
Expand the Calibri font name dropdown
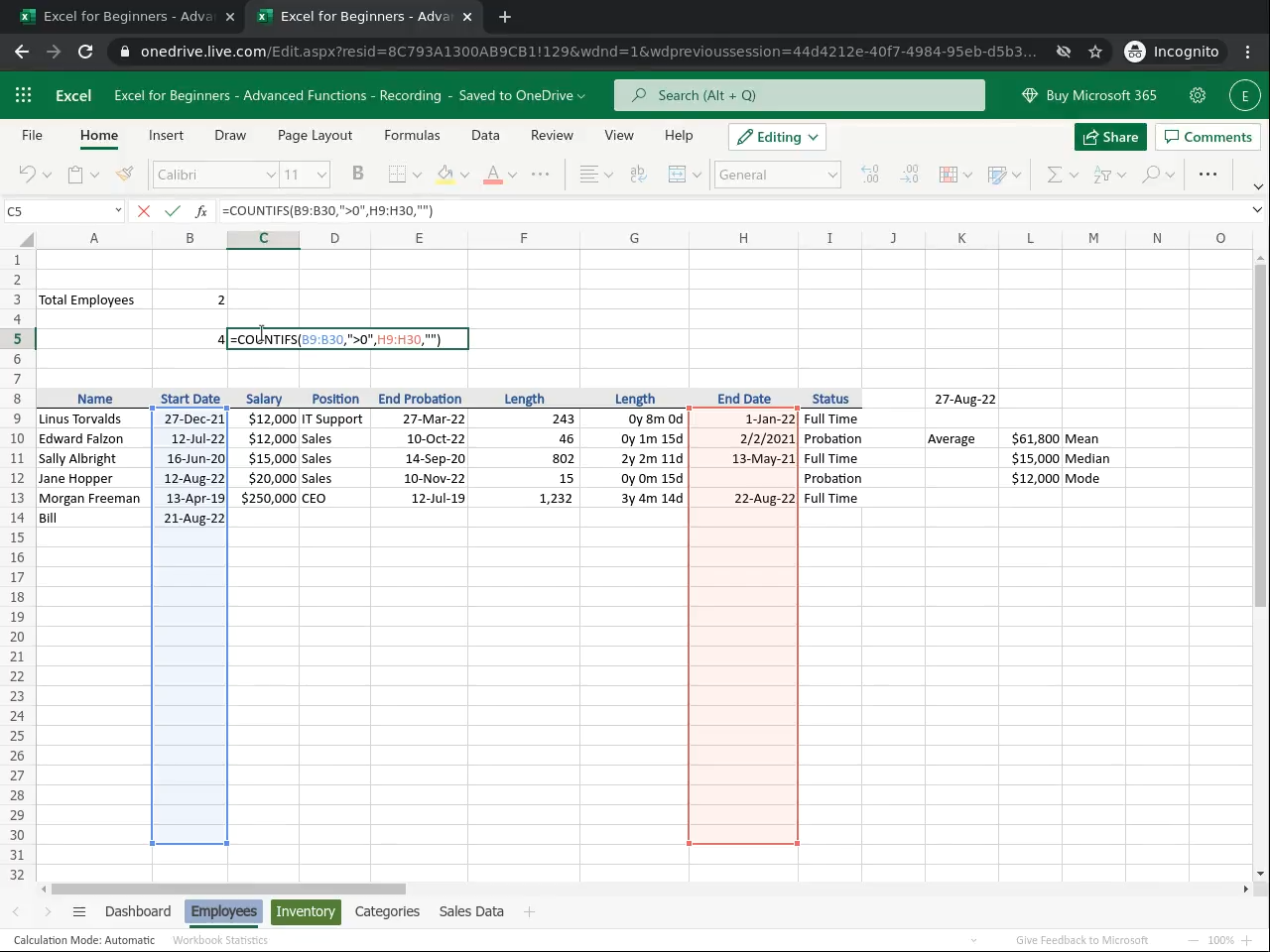click(x=270, y=175)
